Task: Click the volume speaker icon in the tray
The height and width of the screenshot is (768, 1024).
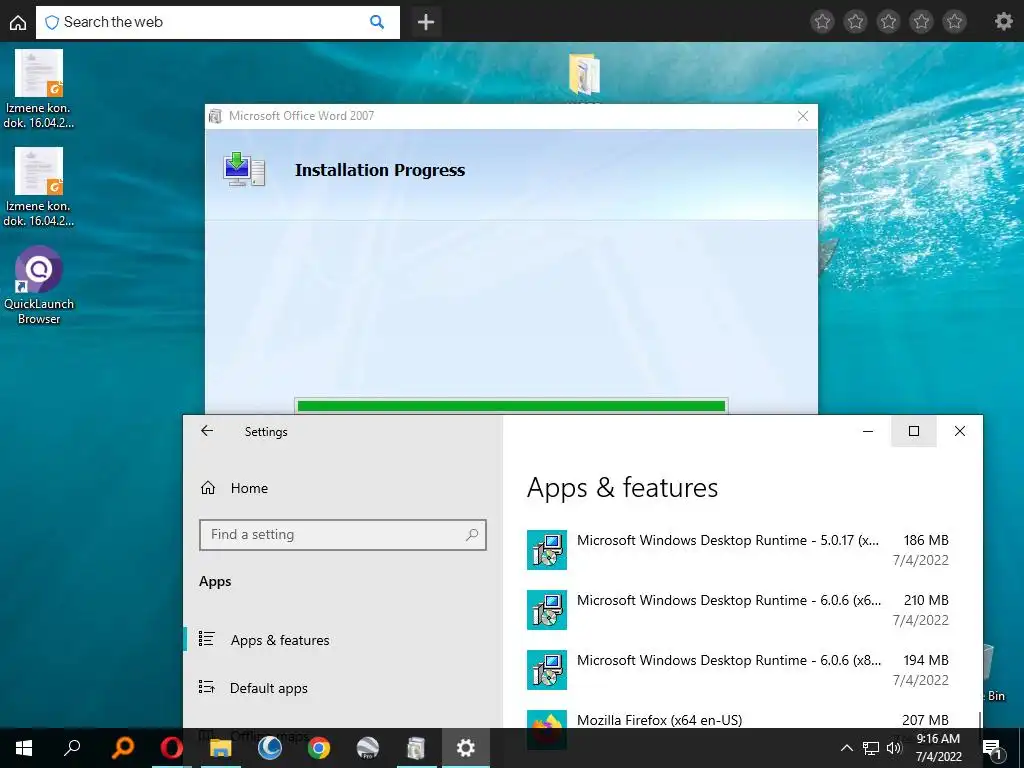Action: coord(893,748)
